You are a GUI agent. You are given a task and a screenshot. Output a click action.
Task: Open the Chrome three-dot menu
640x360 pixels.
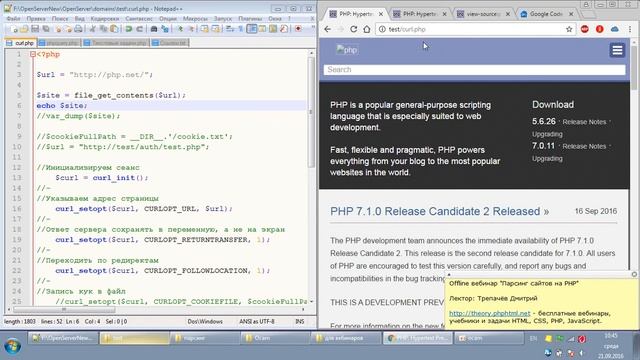tap(630, 29)
